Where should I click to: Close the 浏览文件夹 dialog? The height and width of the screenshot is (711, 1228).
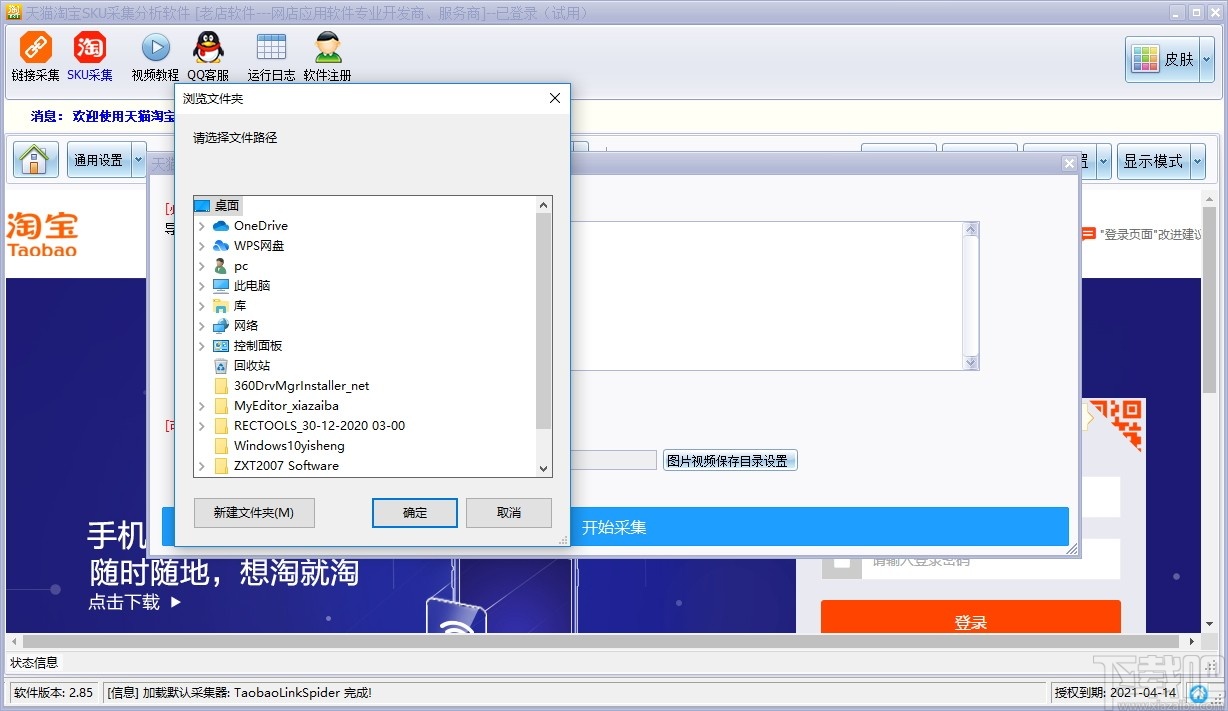pyautogui.click(x=555, y=98)
